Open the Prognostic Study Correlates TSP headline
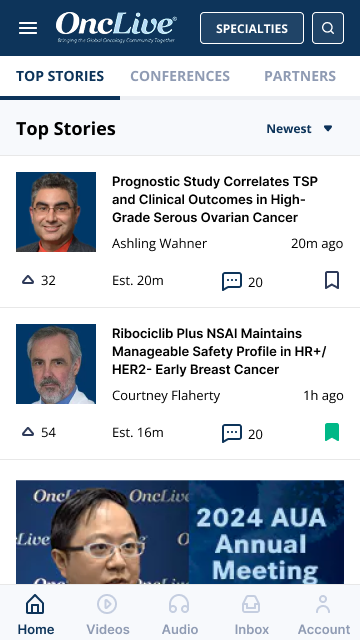The height and width of the screenshot is (640, 360). 215,200
